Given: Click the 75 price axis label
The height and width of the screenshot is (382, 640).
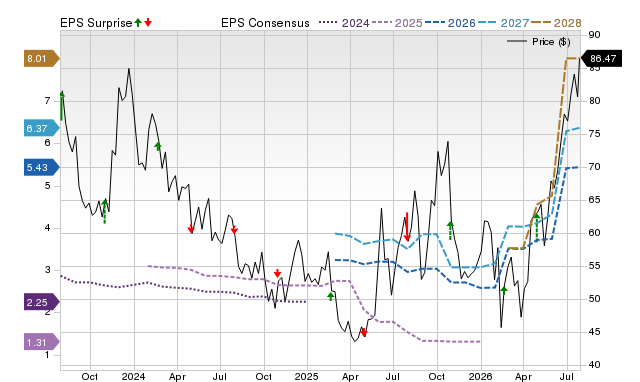Looking at the screenshot, I should [595, 134].
